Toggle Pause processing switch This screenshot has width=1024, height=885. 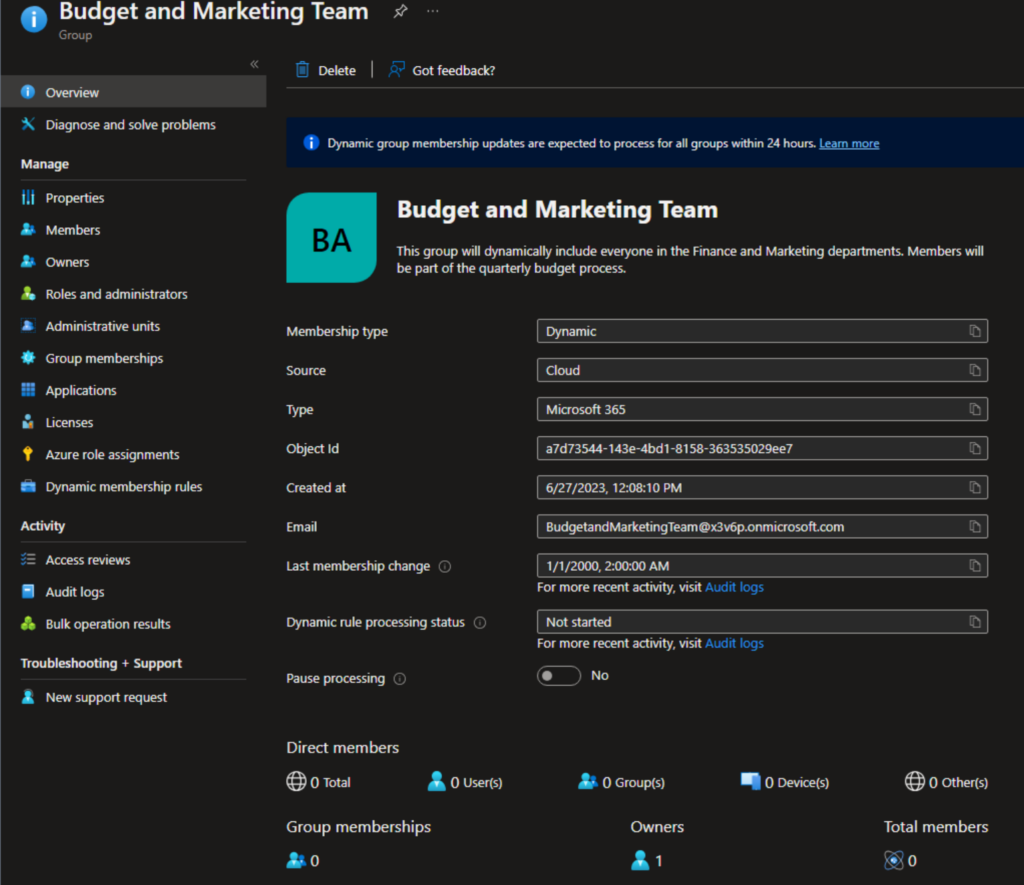[558, 675]
